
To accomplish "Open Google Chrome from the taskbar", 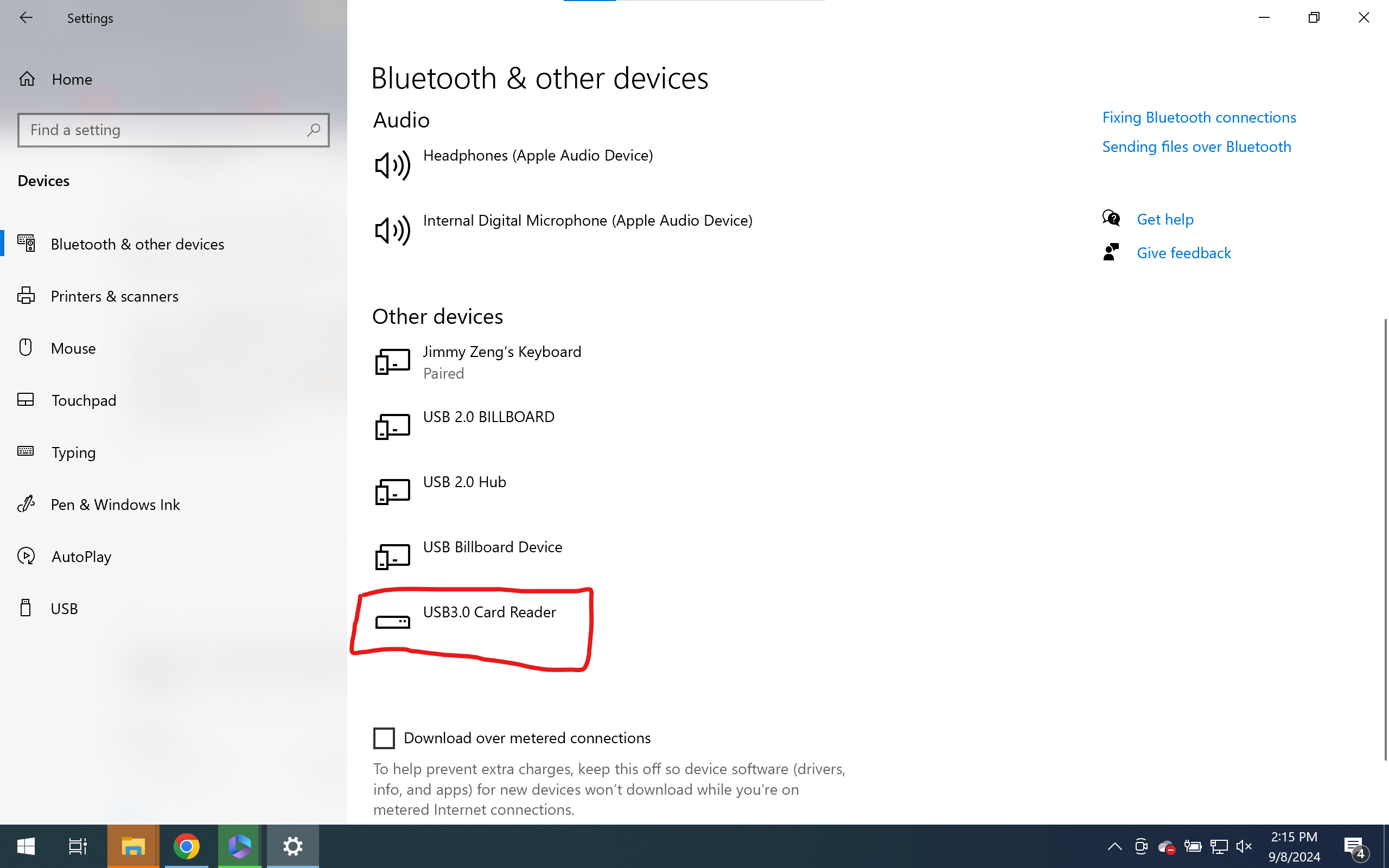I will click(187, 846).
